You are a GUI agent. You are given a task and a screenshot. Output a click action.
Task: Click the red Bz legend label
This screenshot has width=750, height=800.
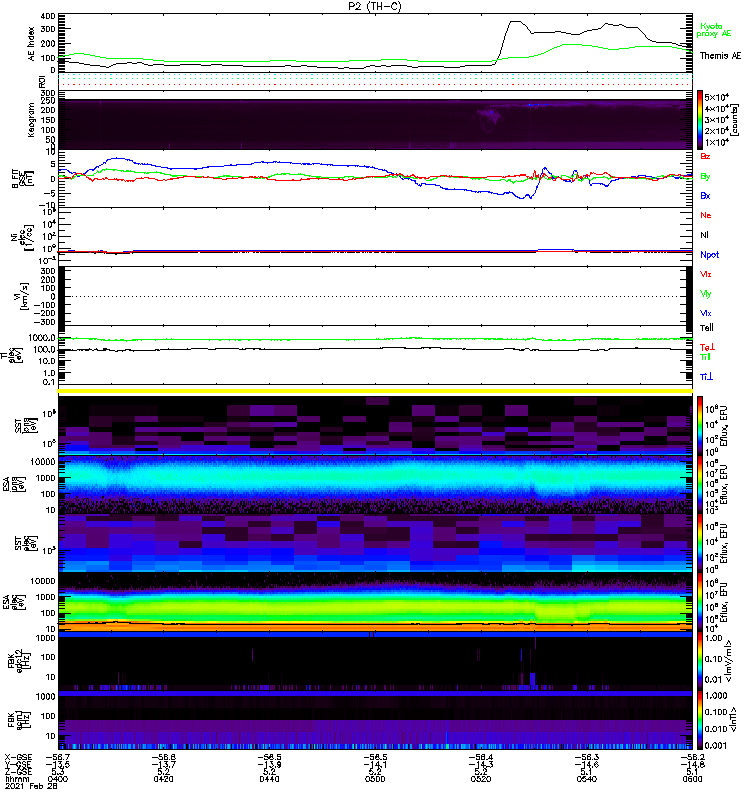(706, 156)
